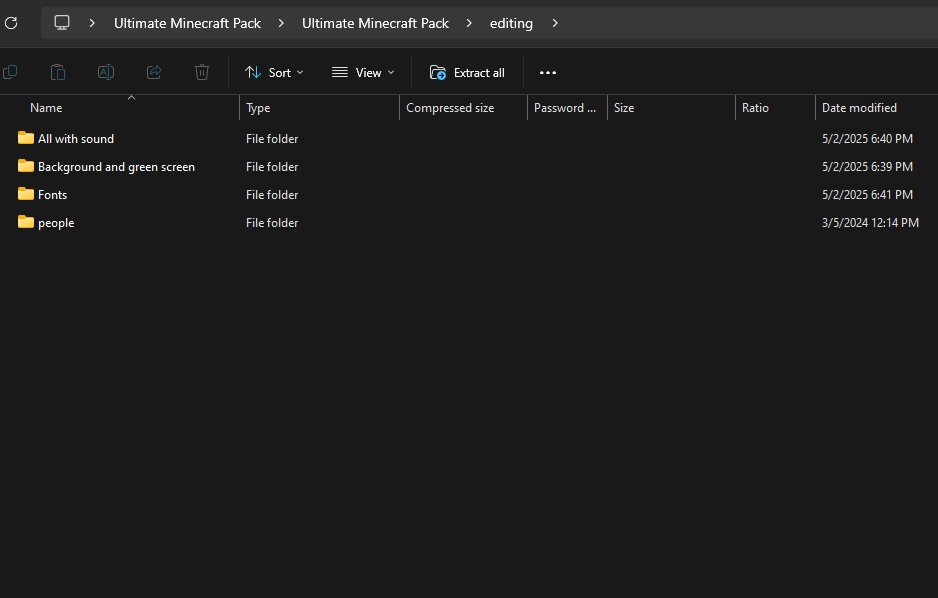Click File folder type of All with sound
Image resolution: width=938 pixels, height=598 pixels.
pos(272,139)
